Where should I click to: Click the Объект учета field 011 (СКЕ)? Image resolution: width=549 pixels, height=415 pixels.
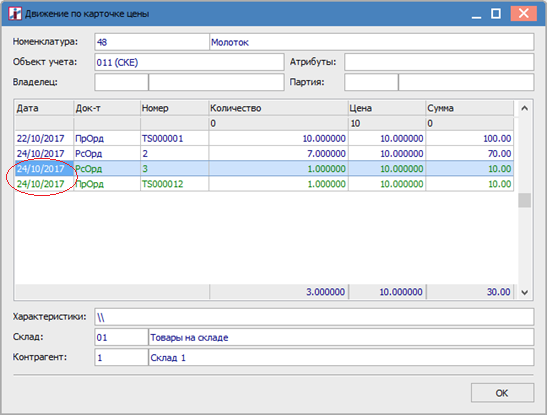189,62
